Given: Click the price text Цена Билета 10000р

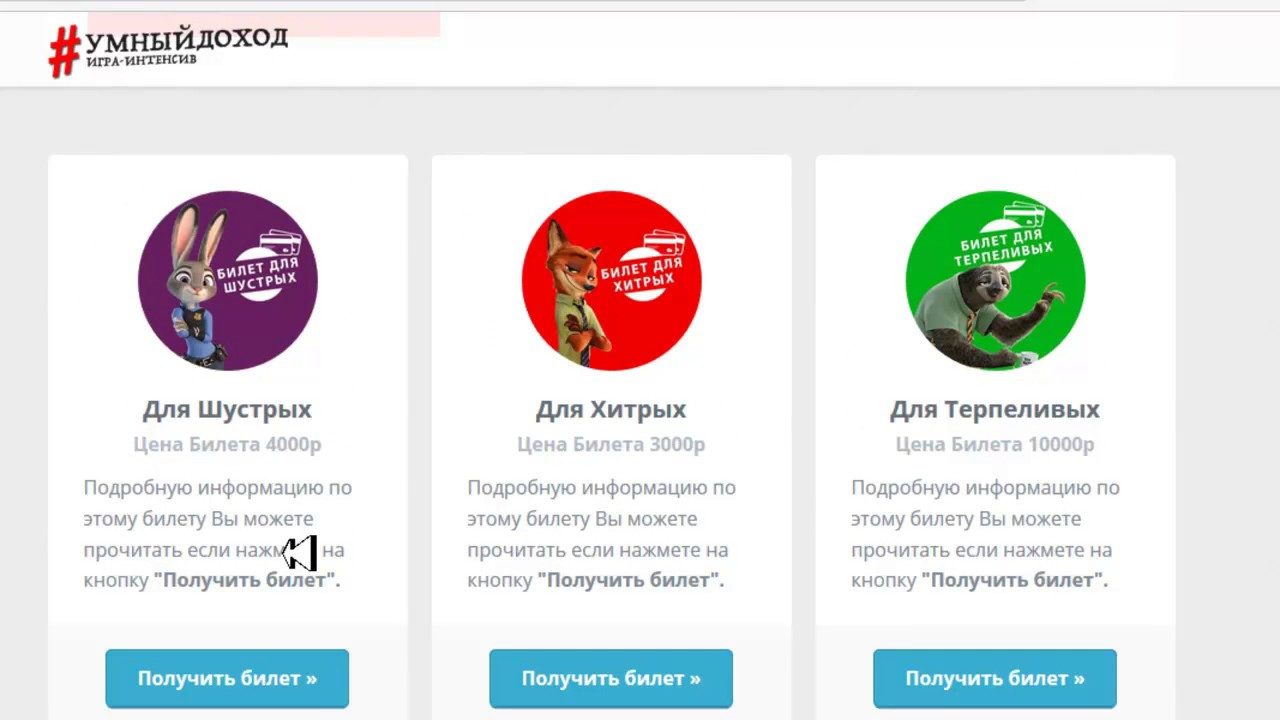Looking at the screenshot, I should pos(995,444).
